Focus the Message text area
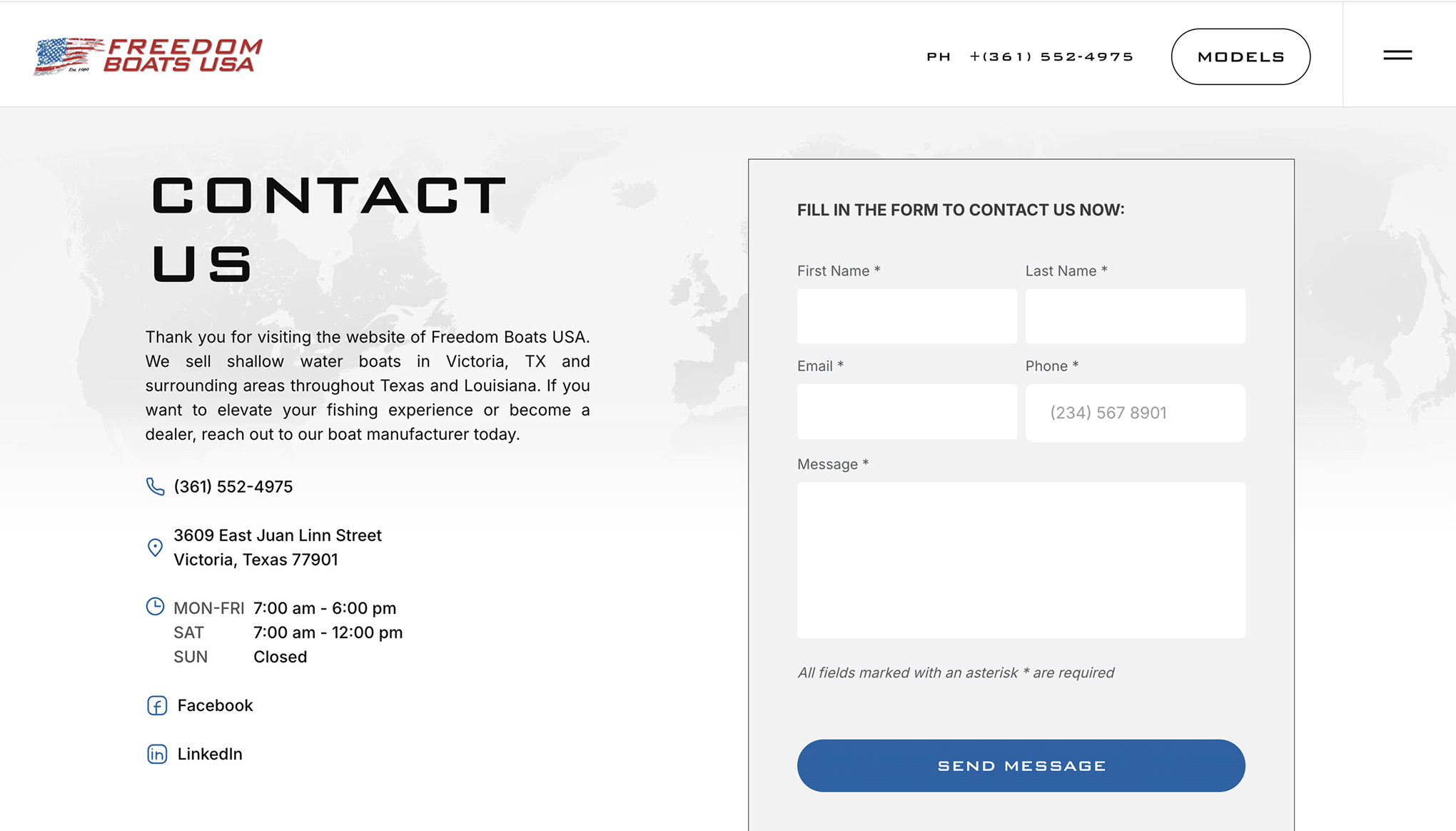Image resolution: width=1456 pixels, height=831 pixels. (x=1021, y=560)
